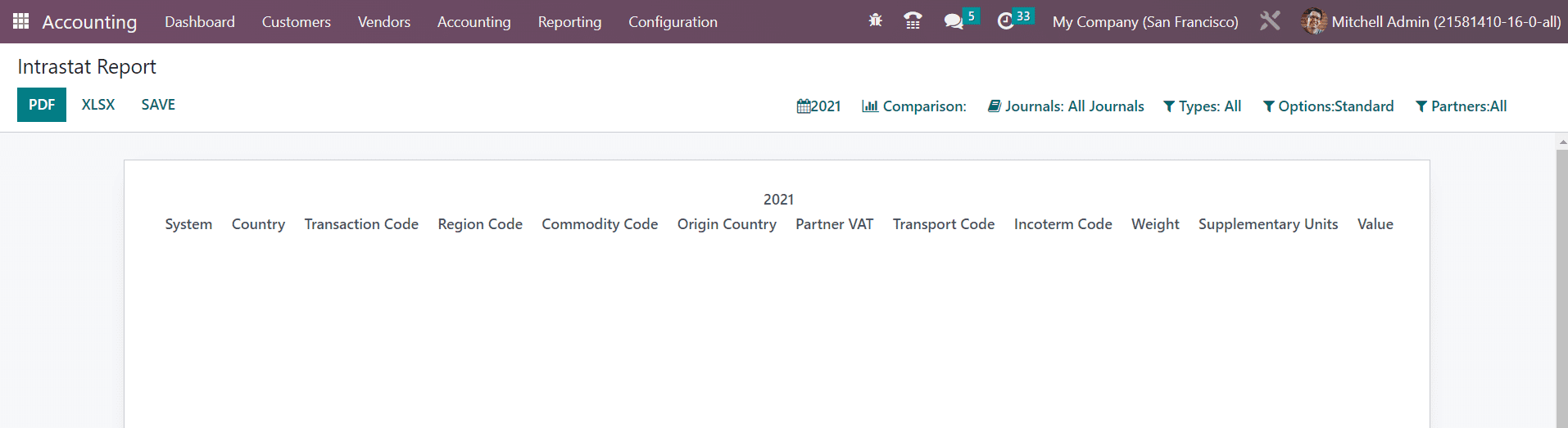
Task: Open the 2021 calendar date filter
Action: coord(818,106)
